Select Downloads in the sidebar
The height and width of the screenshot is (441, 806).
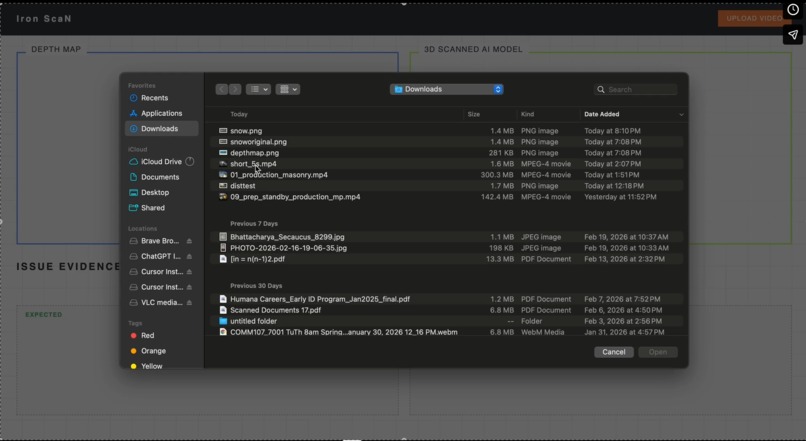pyautogui.click(x=161, y=128)
